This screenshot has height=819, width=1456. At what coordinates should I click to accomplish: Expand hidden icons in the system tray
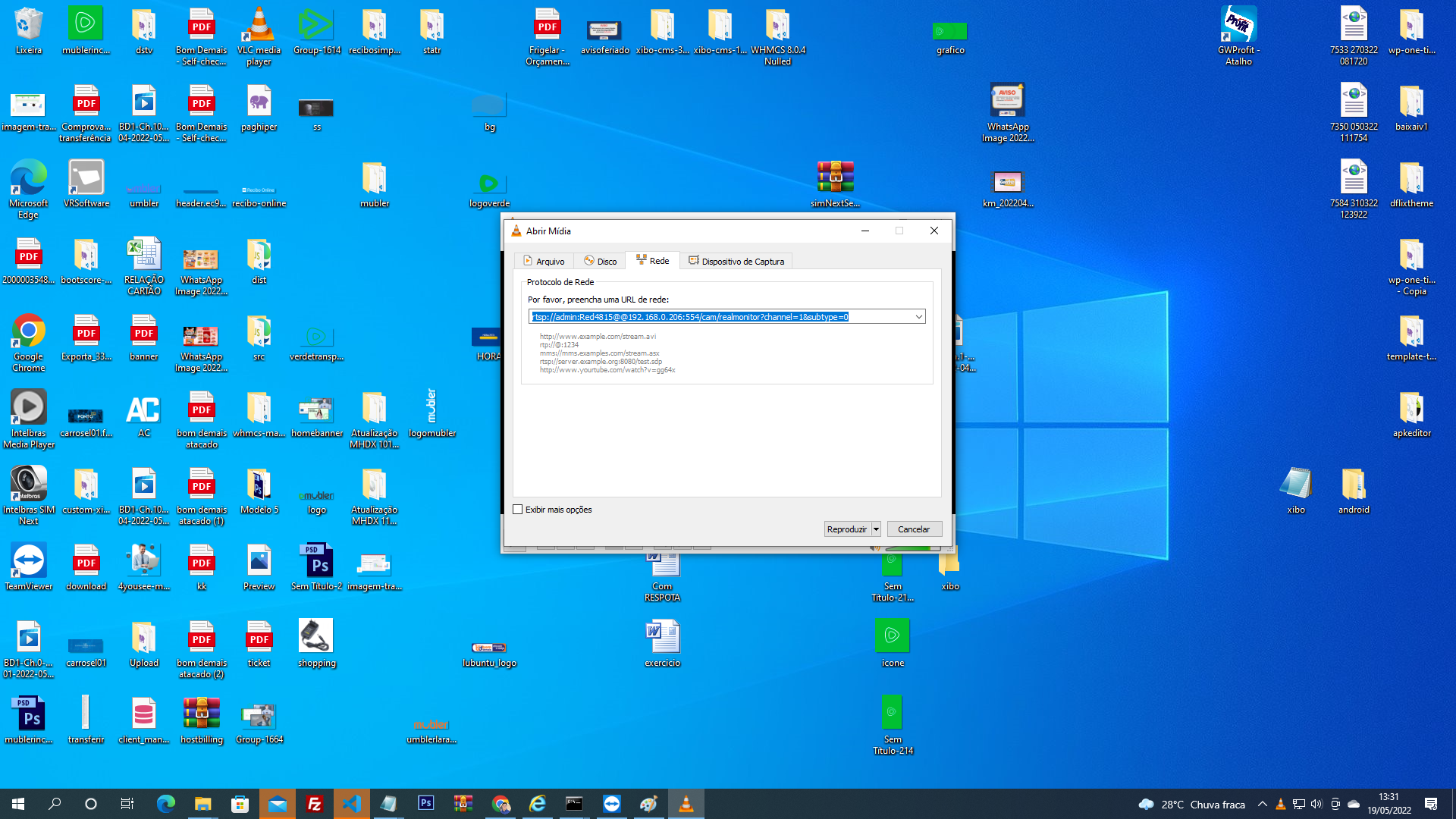[x=1262, y=804]
